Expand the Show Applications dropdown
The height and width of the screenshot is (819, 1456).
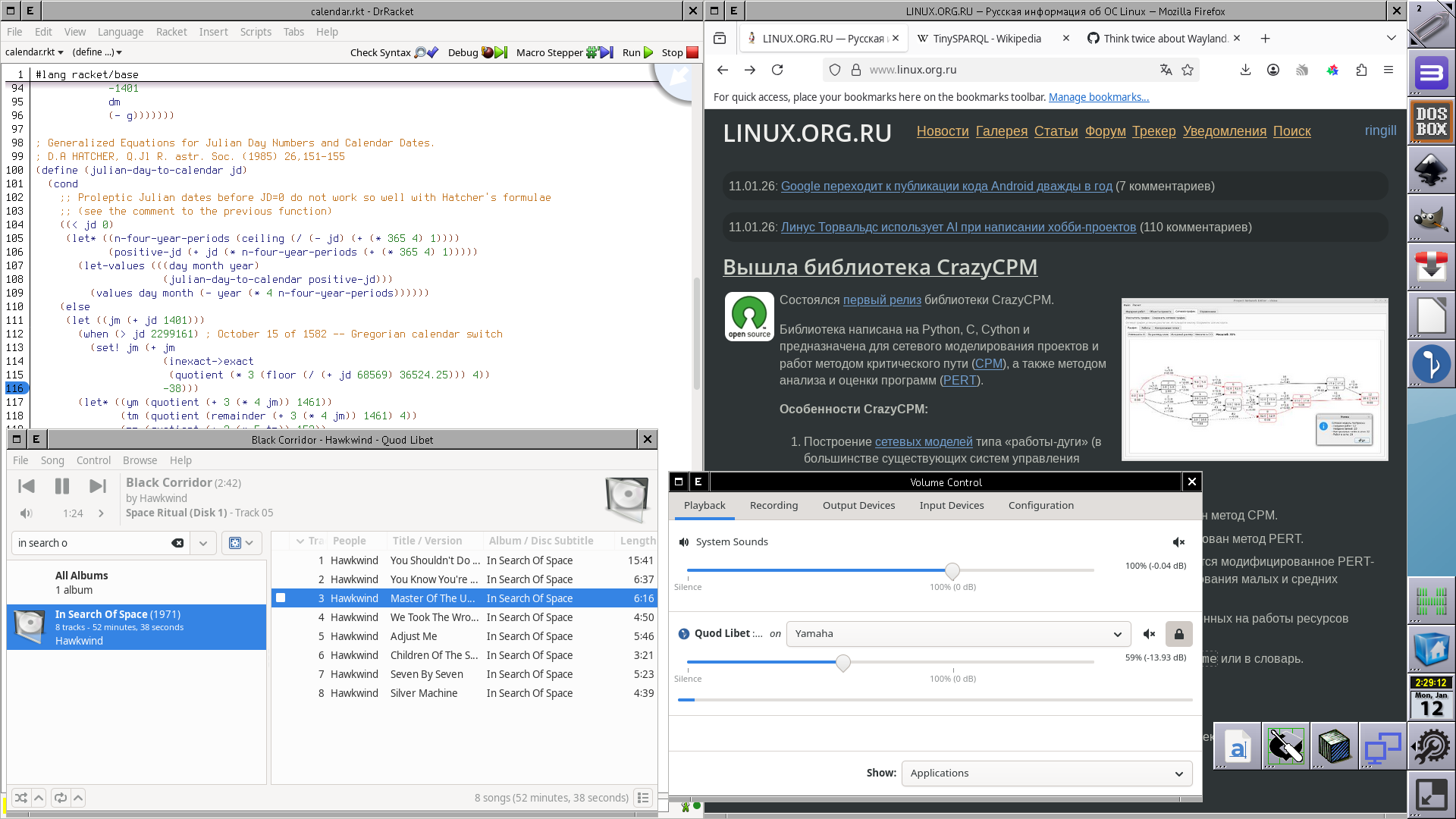point(1046,773)
